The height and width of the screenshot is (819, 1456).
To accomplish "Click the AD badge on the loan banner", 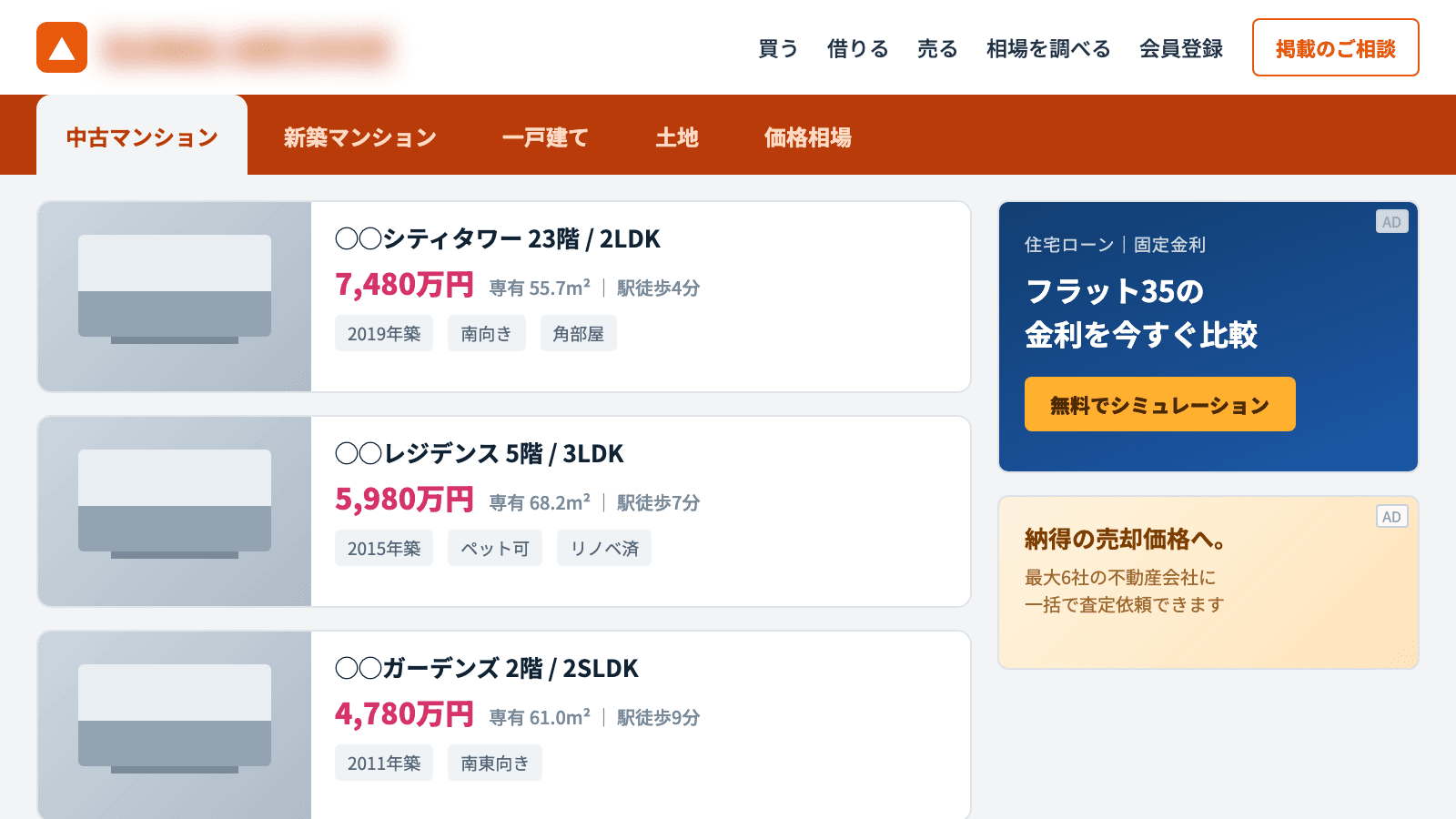I will click(x=1392, y=221).
